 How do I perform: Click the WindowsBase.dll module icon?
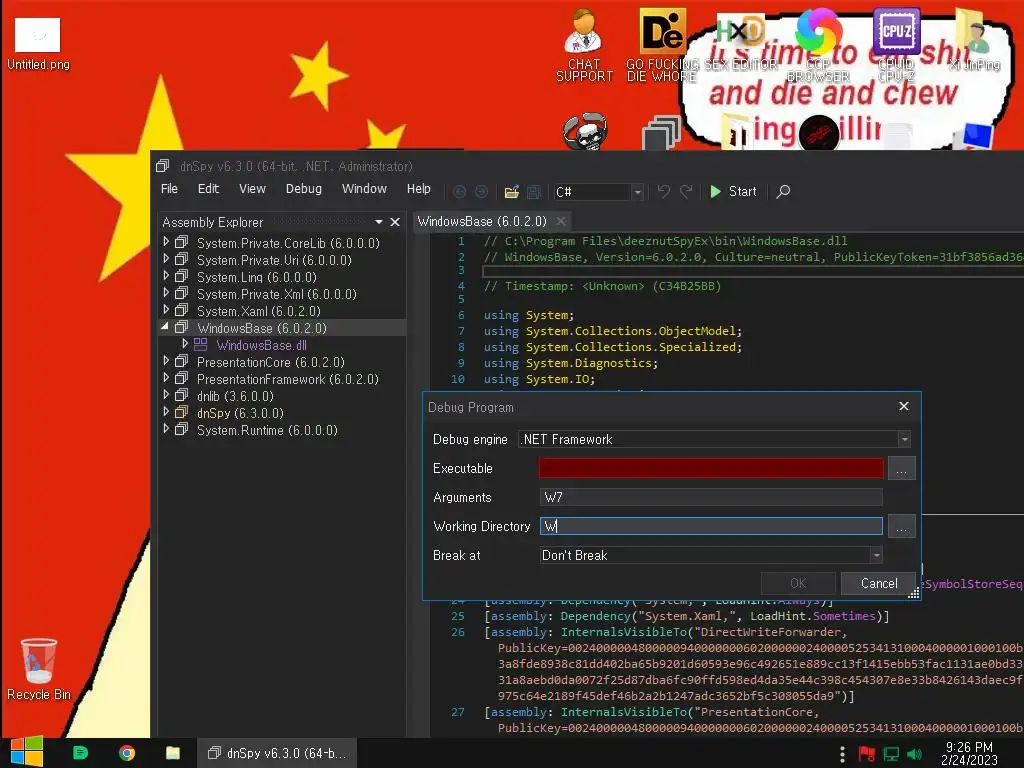tap(200, 344)
